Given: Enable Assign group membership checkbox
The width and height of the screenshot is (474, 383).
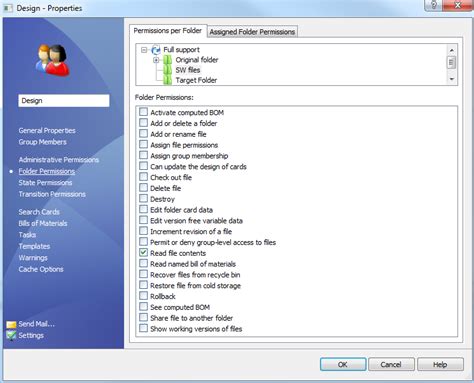Looking at the screenshot, I should 143,155.
